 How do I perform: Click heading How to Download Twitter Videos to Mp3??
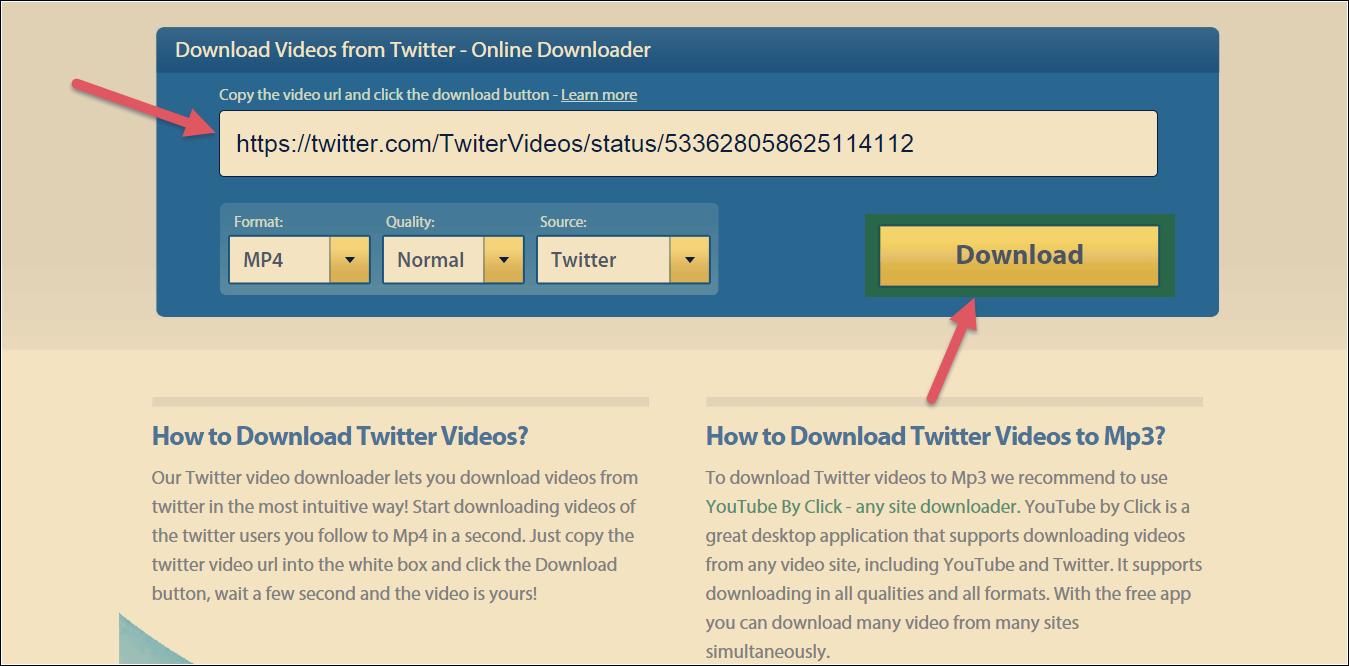tap(936, 436)
